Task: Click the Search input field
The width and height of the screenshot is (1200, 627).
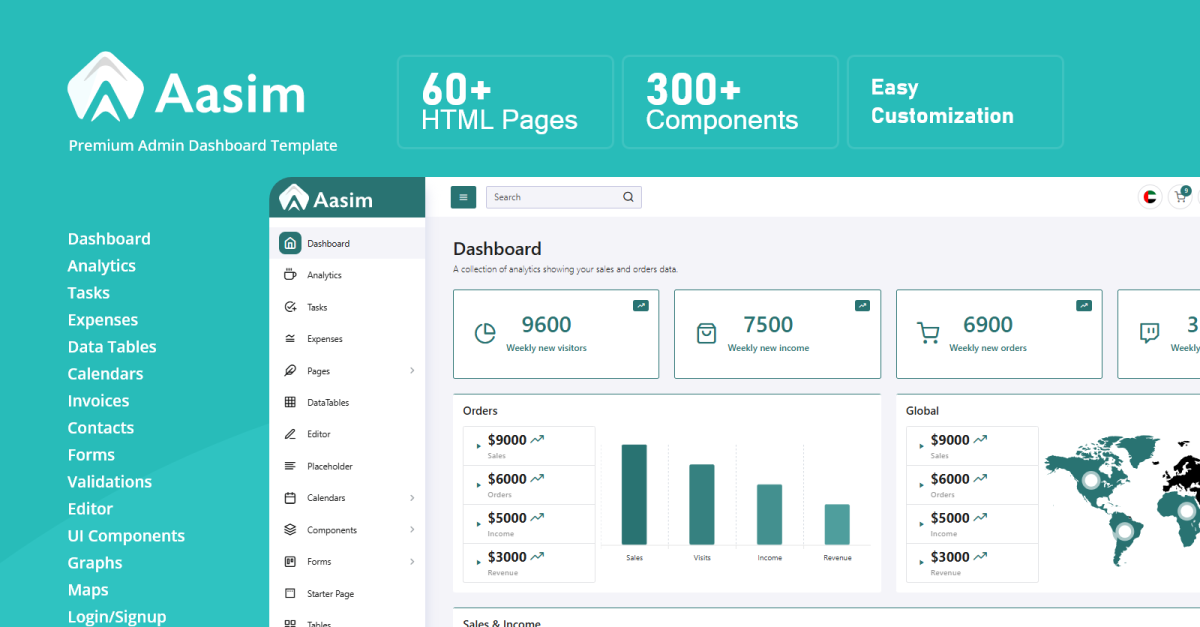Action: [x=552, y=197]
